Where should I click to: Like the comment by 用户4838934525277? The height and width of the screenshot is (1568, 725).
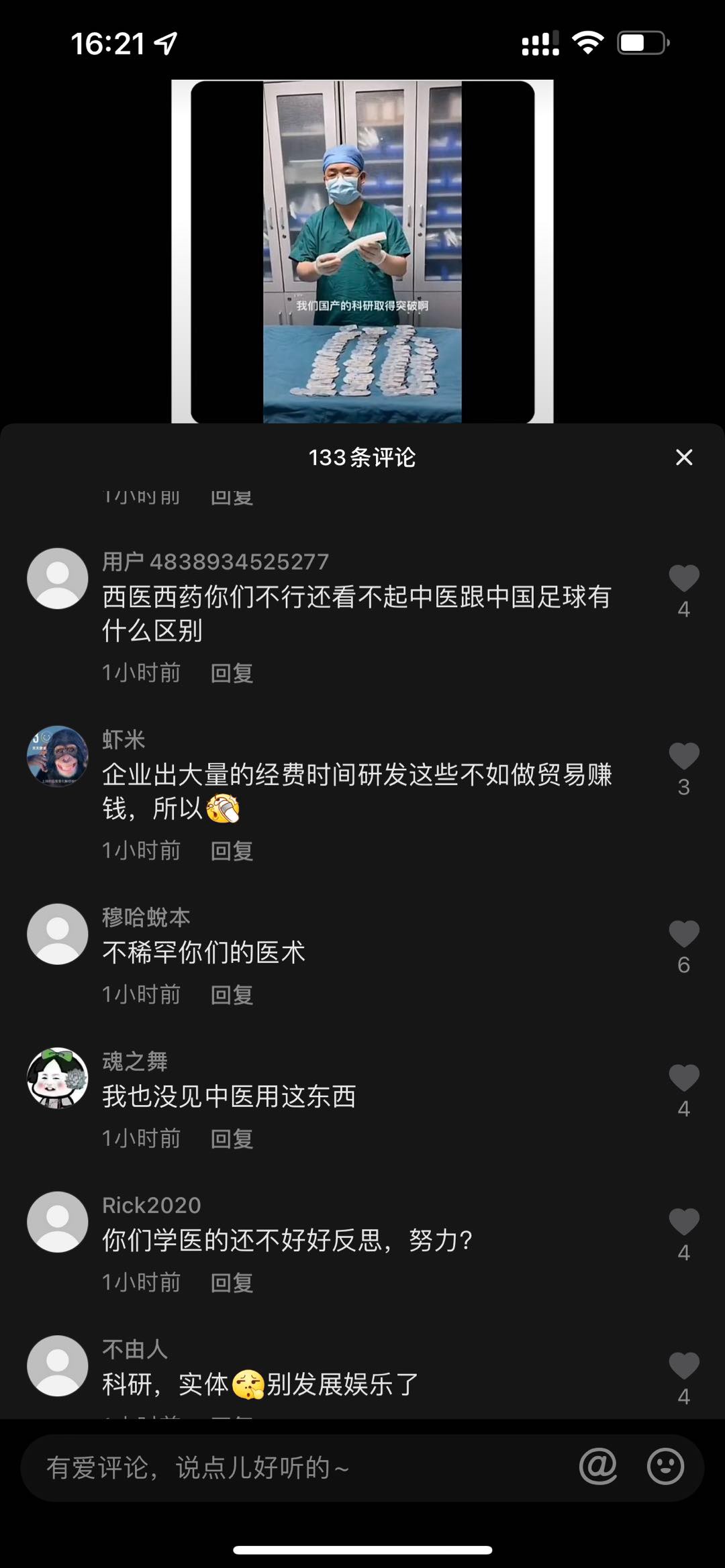683,578
